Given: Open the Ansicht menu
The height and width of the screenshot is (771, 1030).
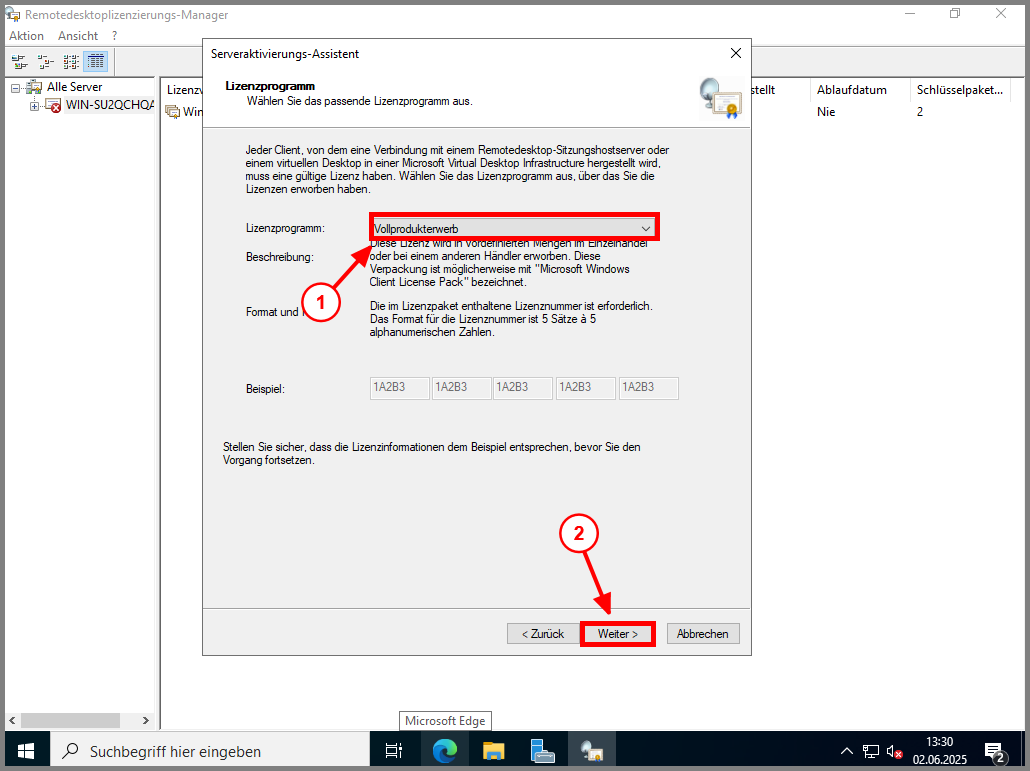Looking at the screenshot, I should coord(78,36).
